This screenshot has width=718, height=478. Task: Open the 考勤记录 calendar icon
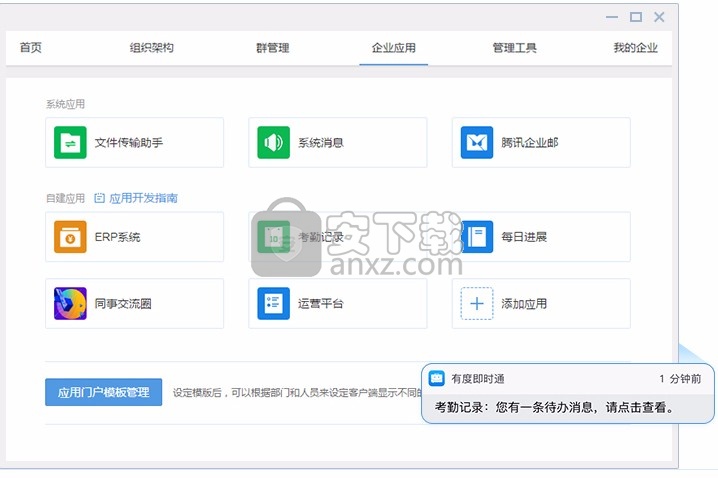click(273, 237)
